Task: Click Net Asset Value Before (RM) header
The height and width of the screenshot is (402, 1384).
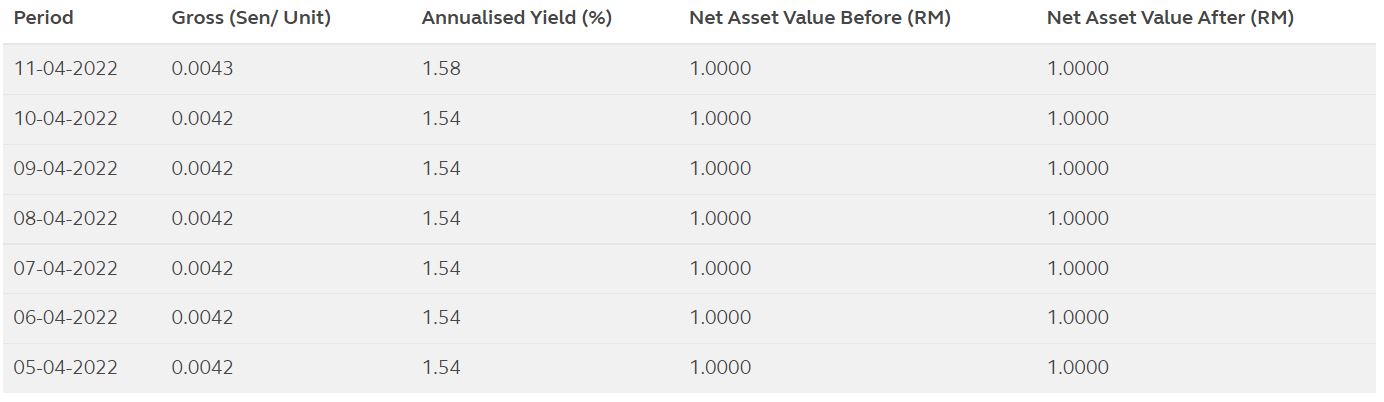Action: [x=819, y=18]
